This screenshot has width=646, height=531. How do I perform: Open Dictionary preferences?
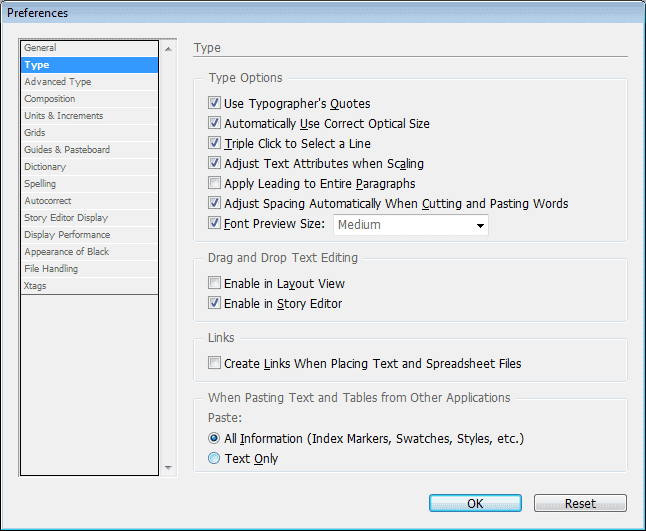89,167
